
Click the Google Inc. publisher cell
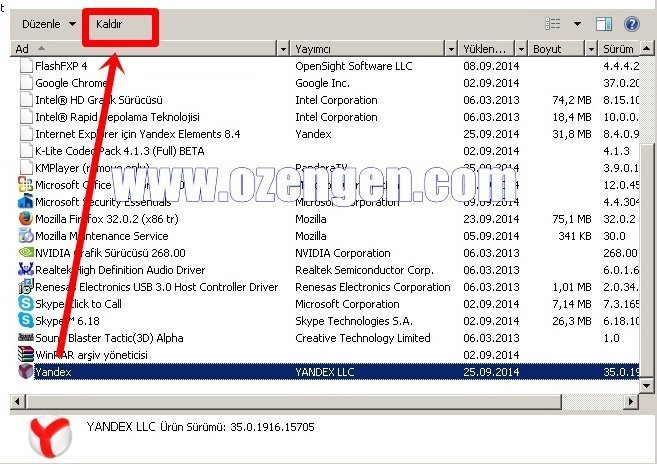[323, 83]
